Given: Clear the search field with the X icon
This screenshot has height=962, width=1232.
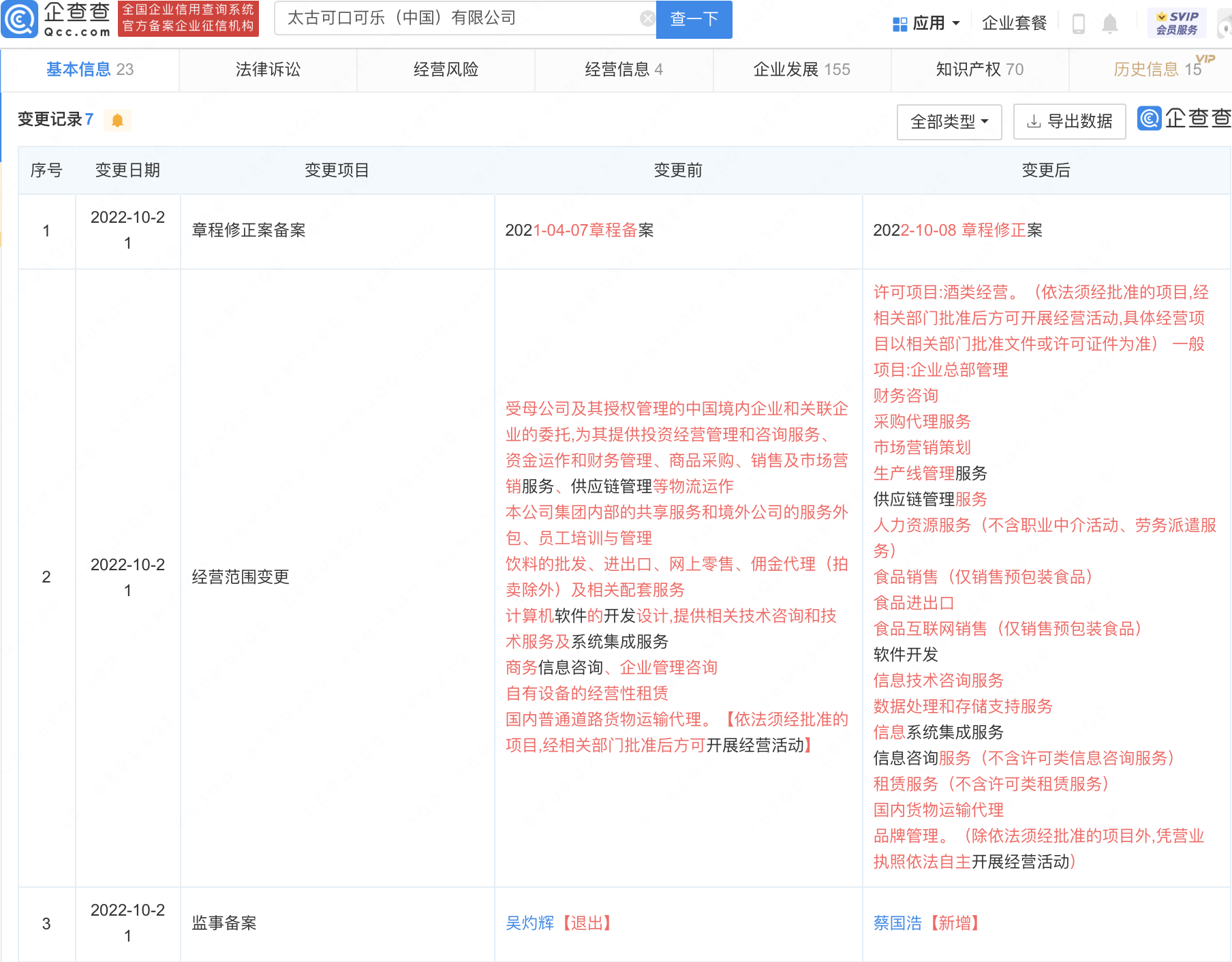Looking at the screenshot, I should [647, 18].
